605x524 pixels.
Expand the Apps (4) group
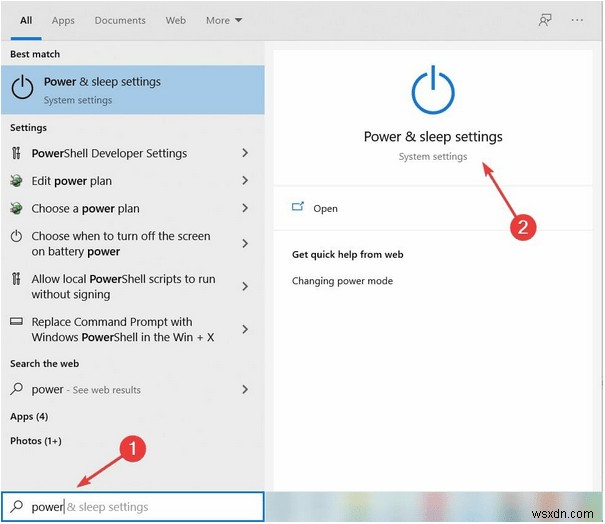click(x=29, y=417)
